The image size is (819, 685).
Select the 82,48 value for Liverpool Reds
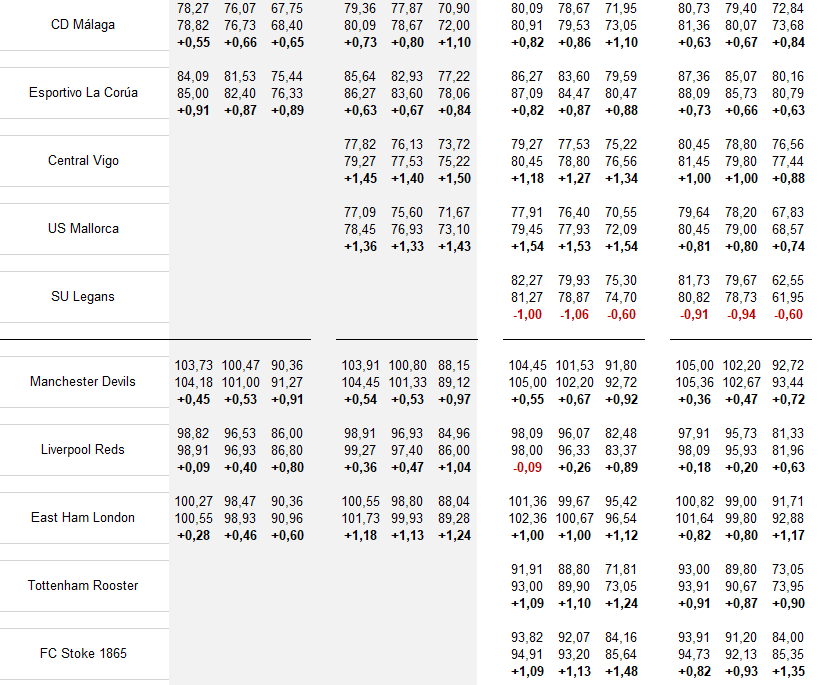click(621, 434)
